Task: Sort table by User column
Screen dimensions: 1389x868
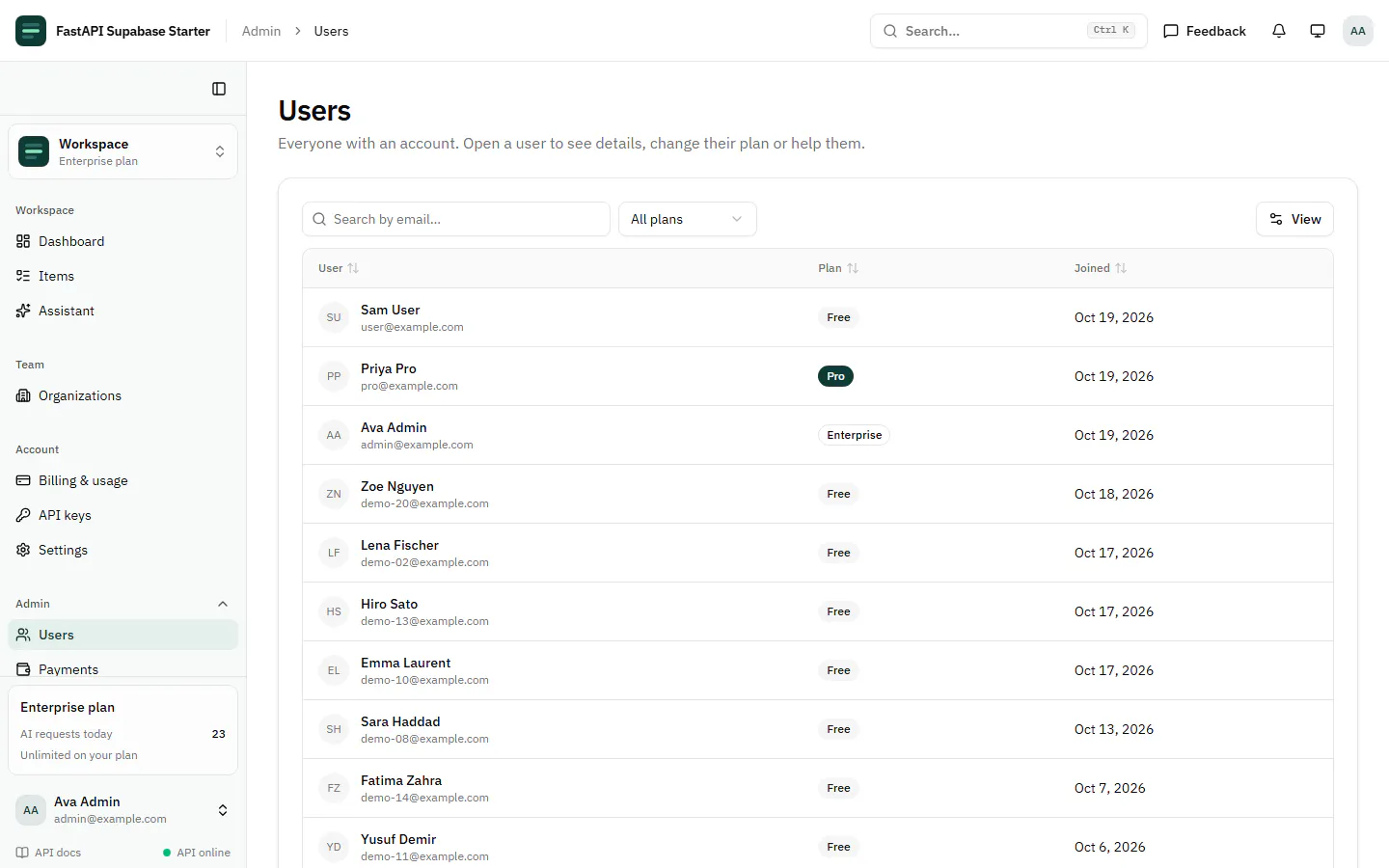Action: point(339,268)
